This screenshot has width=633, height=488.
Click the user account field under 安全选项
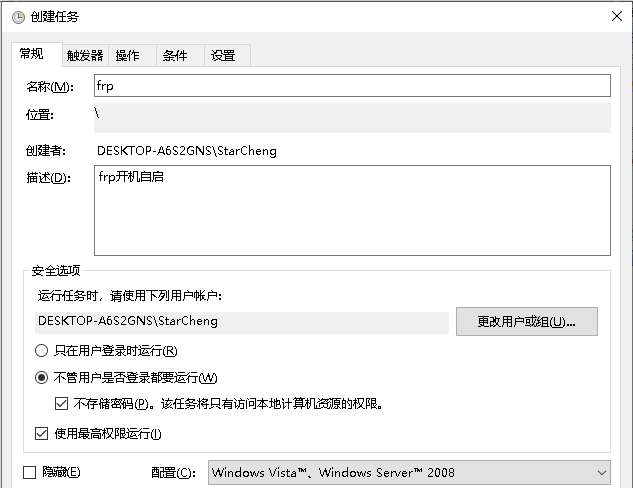[242, 321]
